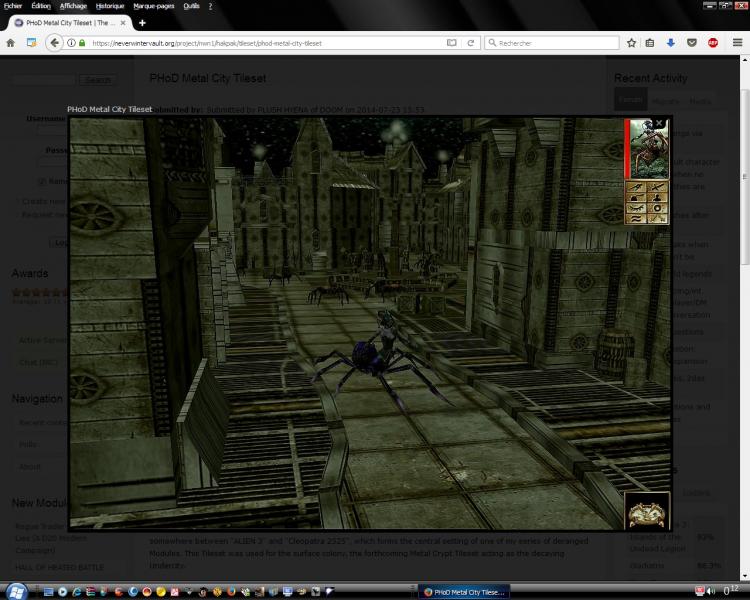The height and width of the screenshot is (600, 750).
Task: Close the PHoD Metal City Tileset tab
Action: point(123,22)
